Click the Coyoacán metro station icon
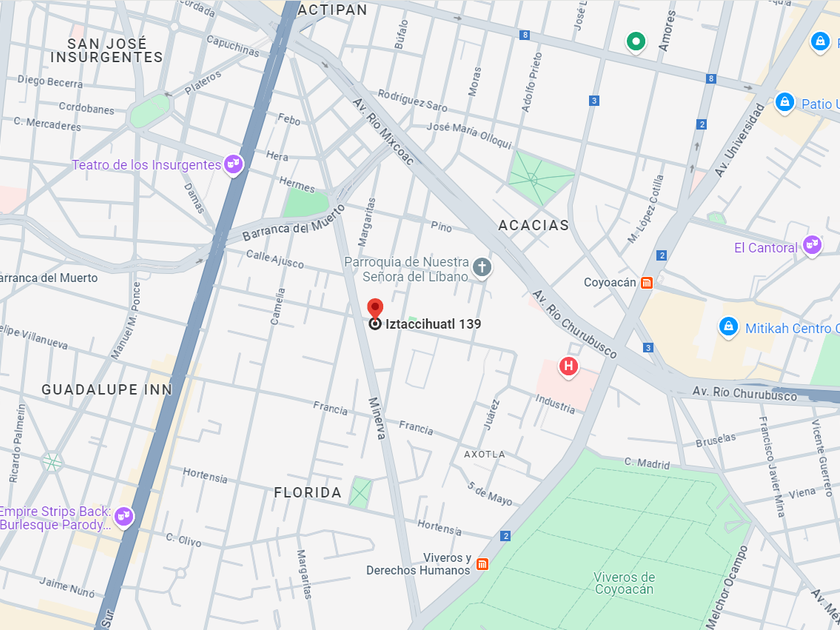840x630 pixels. tap(647, 283)
